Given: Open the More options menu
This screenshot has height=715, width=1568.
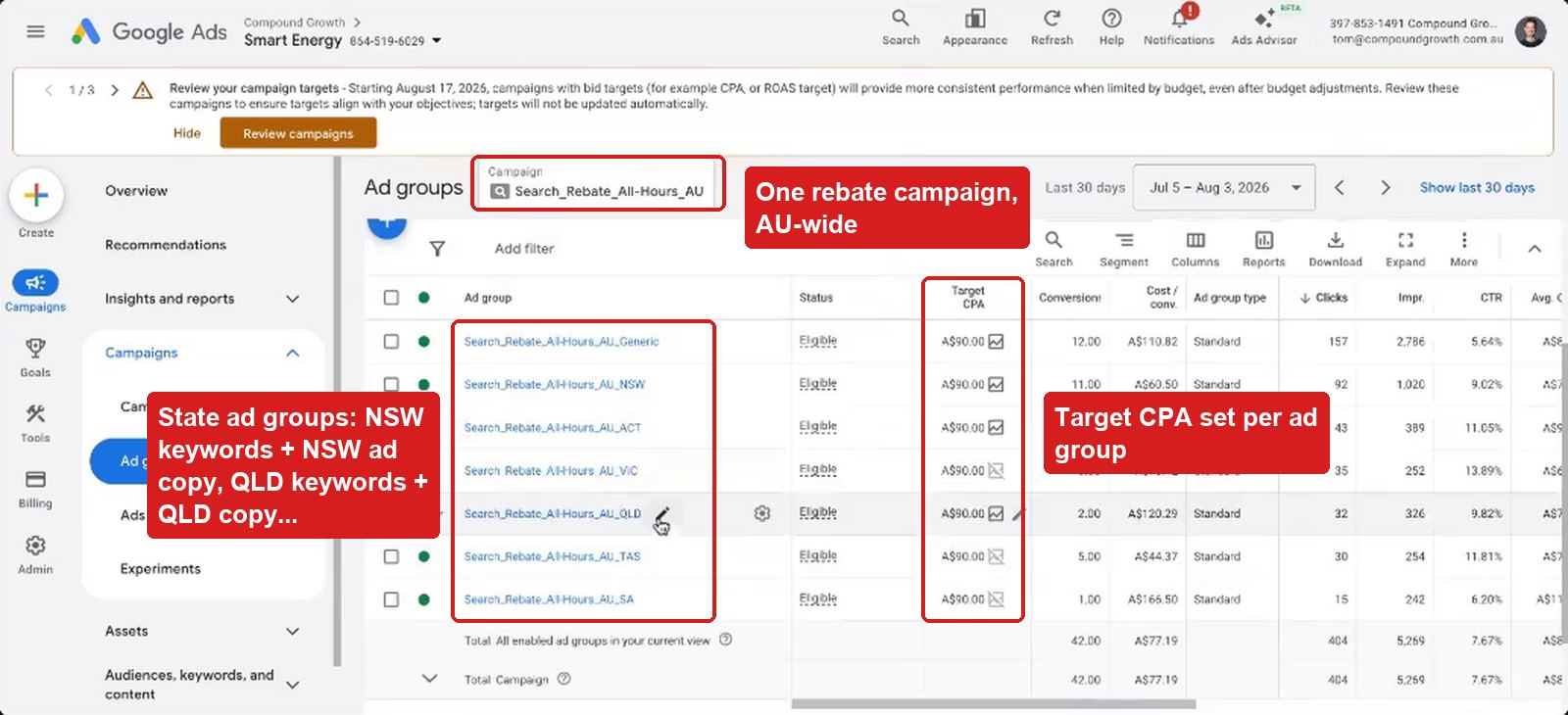Looking at the screenshot, I should tap(1464, 249).
